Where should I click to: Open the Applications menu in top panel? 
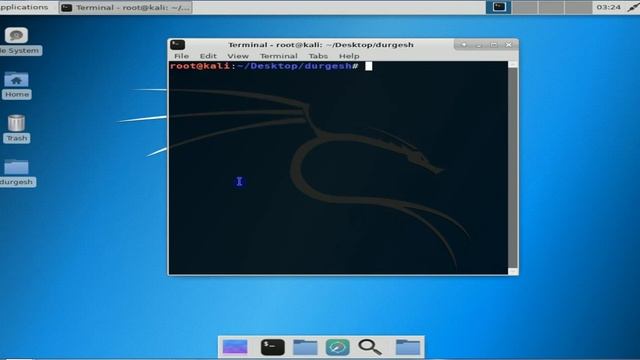(x=24, y=7)
